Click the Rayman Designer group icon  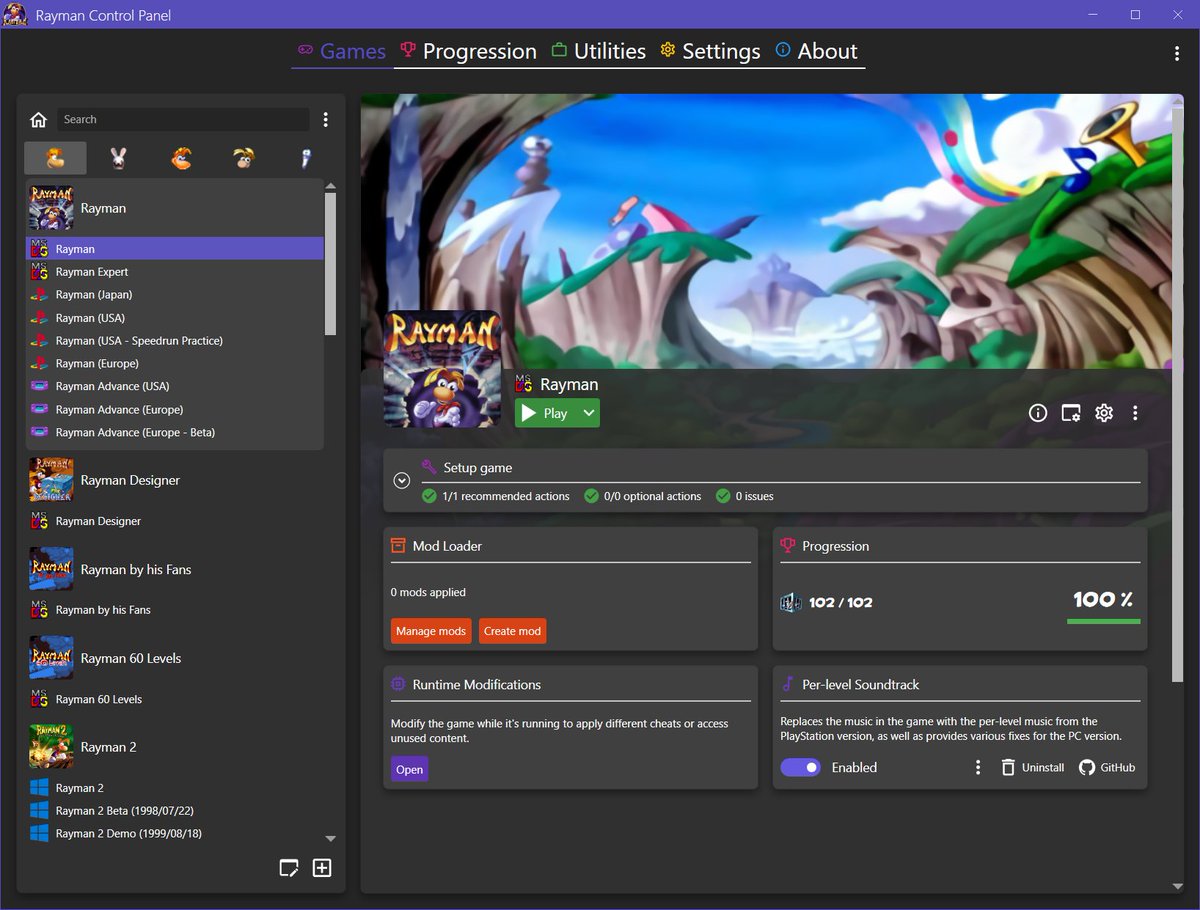click(x=51, y=480)
